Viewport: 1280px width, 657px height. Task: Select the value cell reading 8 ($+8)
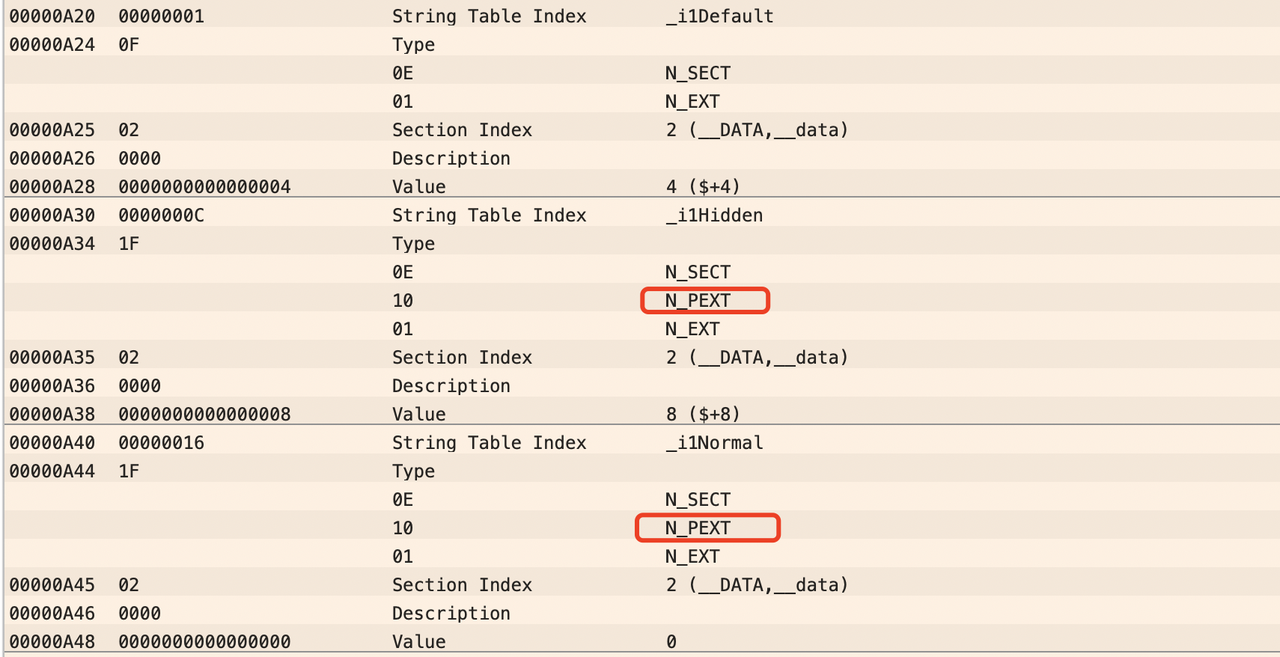[702, 413]
